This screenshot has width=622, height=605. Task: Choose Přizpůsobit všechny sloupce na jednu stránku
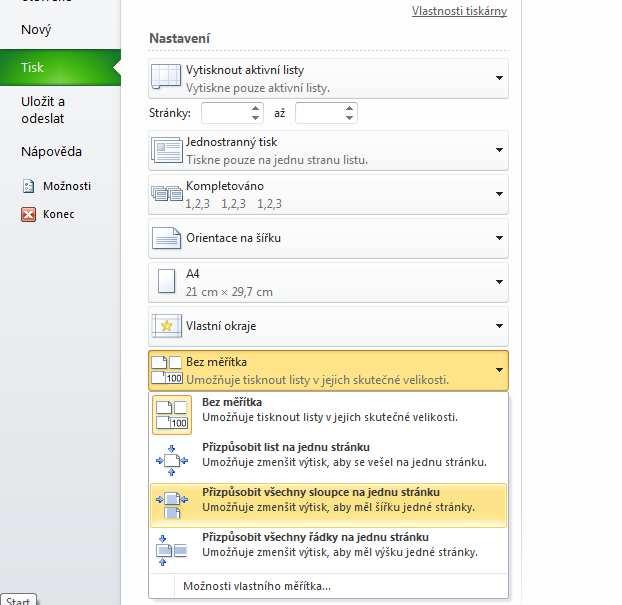(x=328, y=505)
